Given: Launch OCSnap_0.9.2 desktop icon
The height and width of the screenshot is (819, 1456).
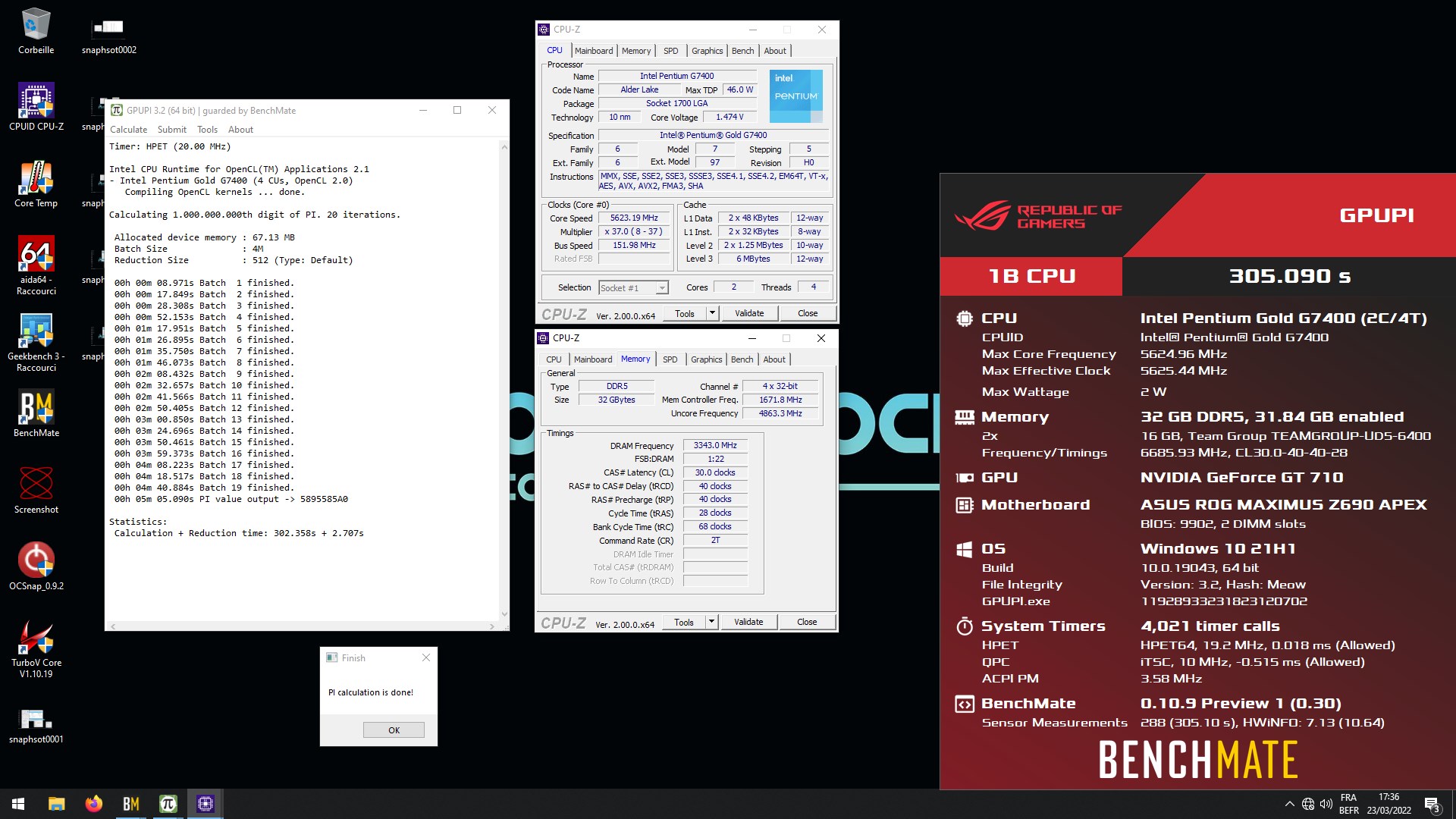Looking at the screenshot, I should 36,566.
